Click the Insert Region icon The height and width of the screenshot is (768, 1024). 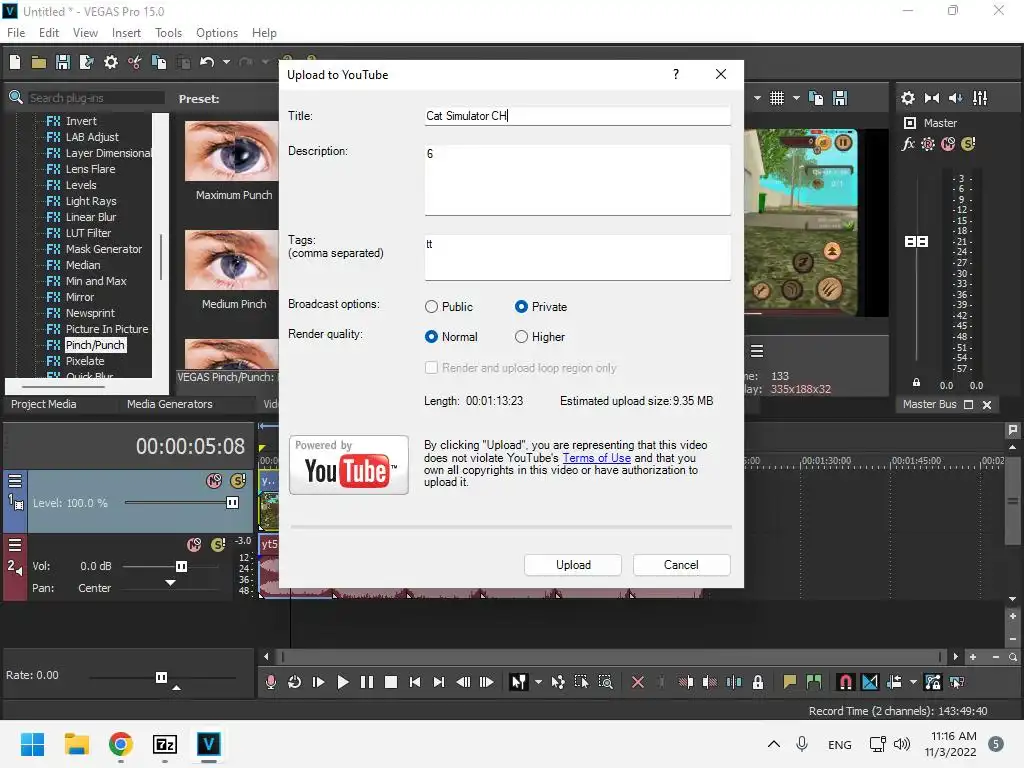click(814, 682)
